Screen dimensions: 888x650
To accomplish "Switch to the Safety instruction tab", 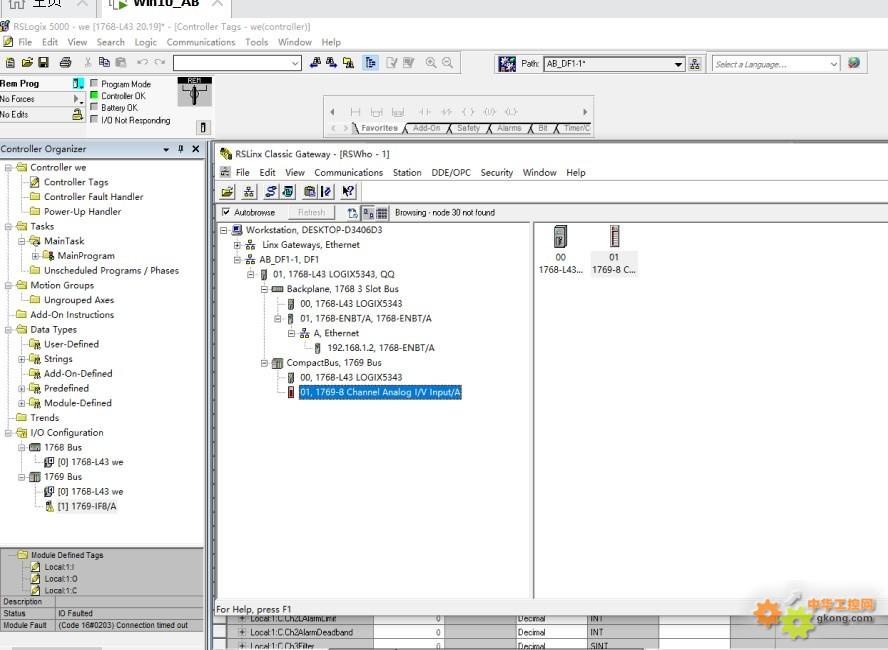I will (x=468, y=129).
